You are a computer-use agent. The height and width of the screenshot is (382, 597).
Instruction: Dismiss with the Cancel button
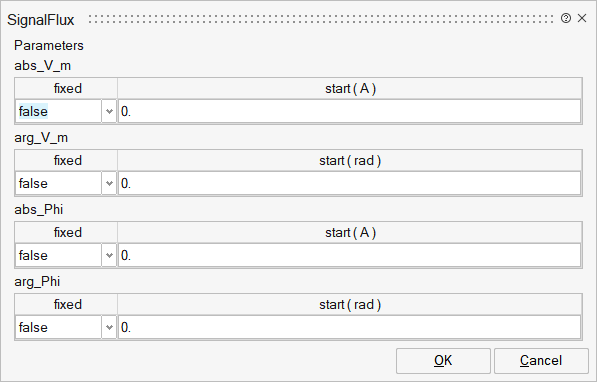click(x=541, y=361)
